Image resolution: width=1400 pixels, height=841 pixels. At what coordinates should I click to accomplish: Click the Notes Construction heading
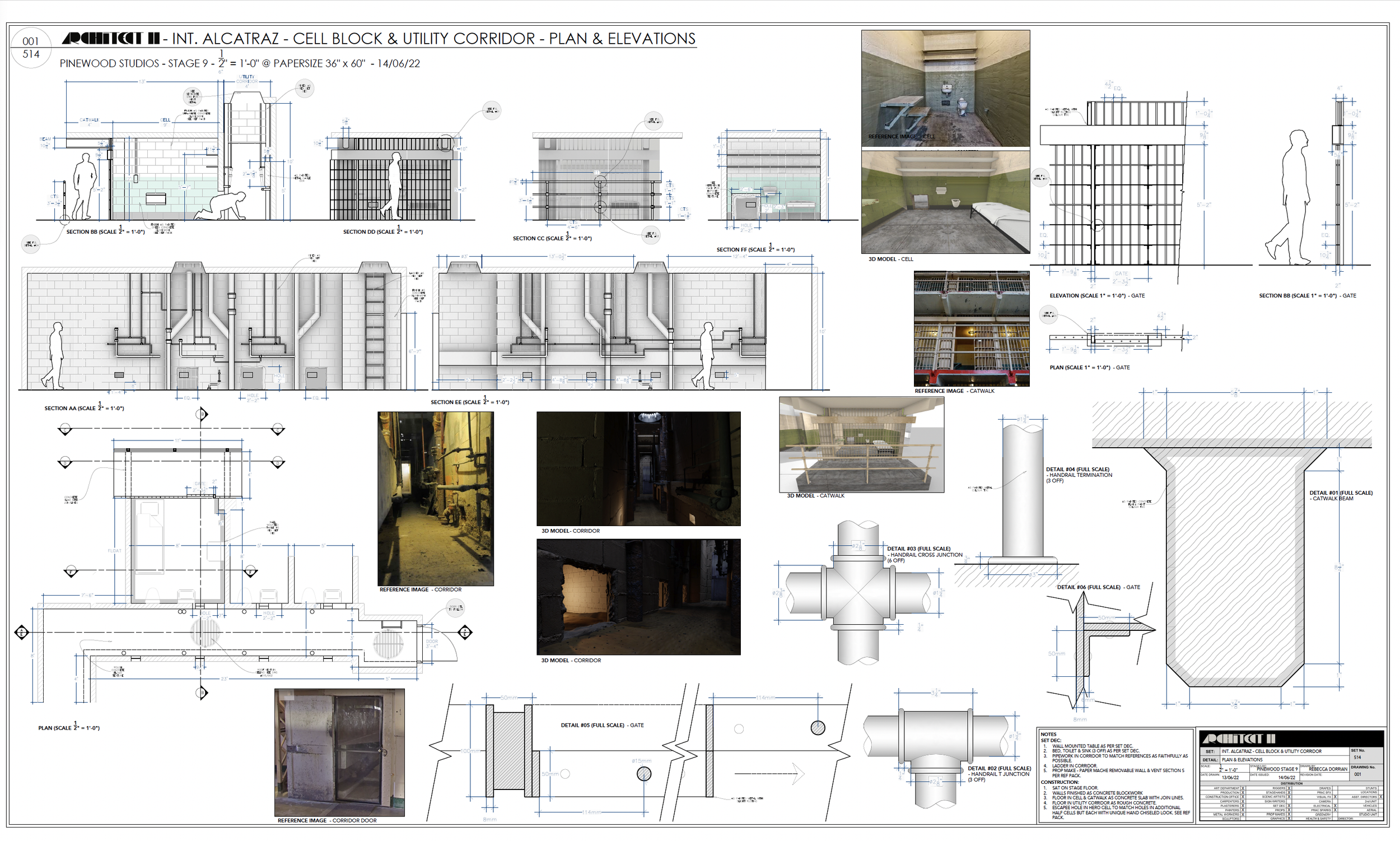tap(1059, 782)
